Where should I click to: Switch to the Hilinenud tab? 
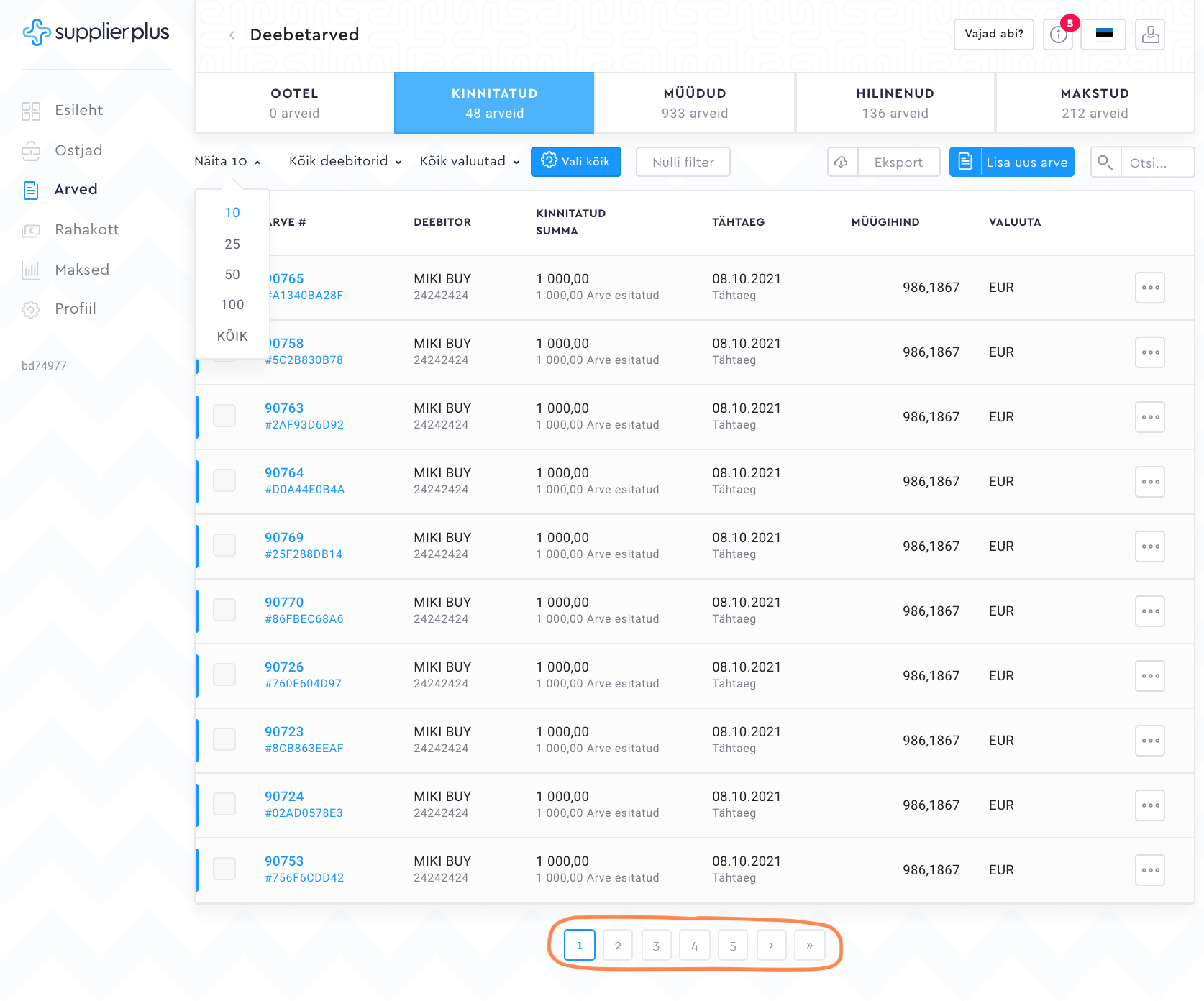(x=895, y=103)
